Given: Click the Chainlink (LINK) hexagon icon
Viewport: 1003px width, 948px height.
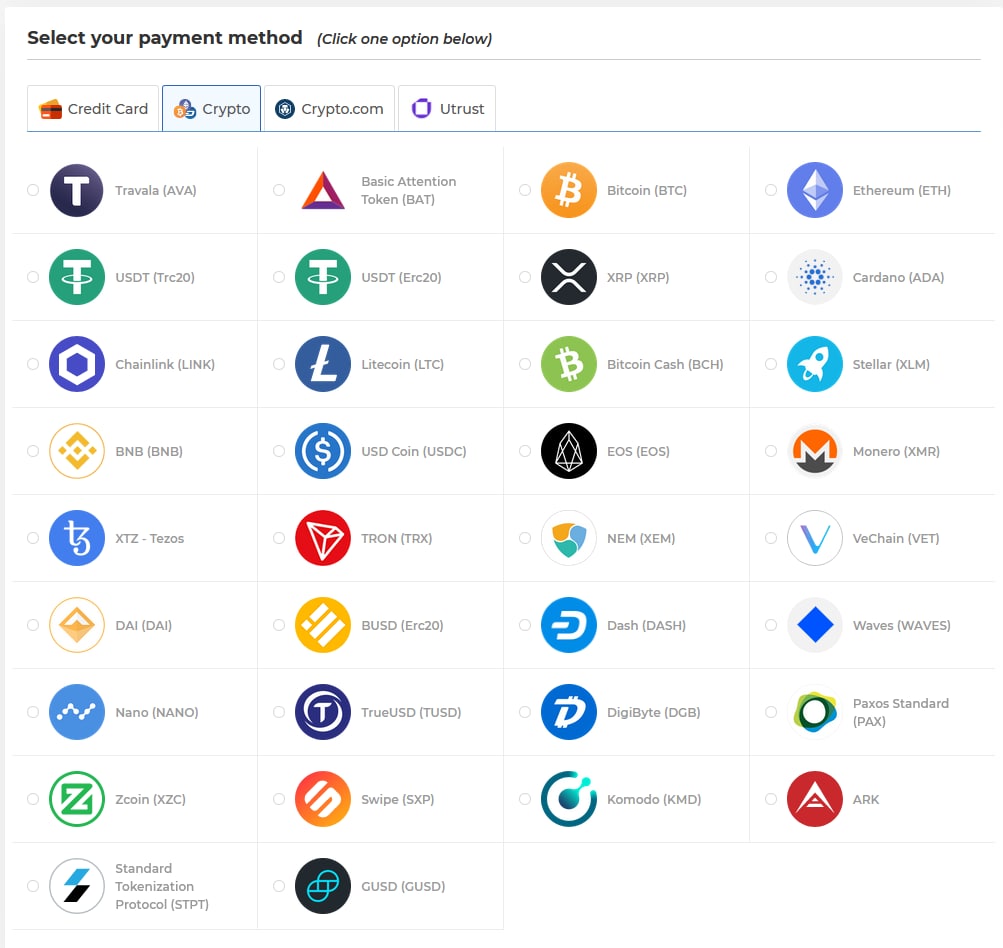Looking at the screenshot, I should click(x=77, y=365).
